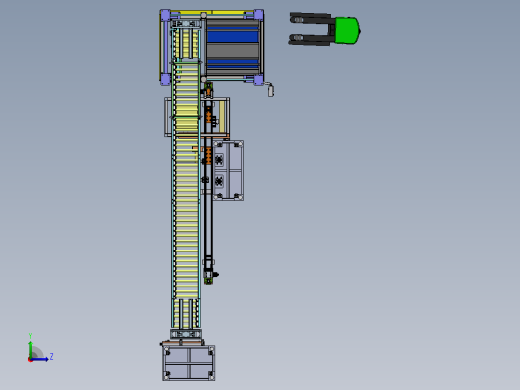
Task: Select the white handle beside the top frame
Action: pyautogui.click(x=270, y=89)
